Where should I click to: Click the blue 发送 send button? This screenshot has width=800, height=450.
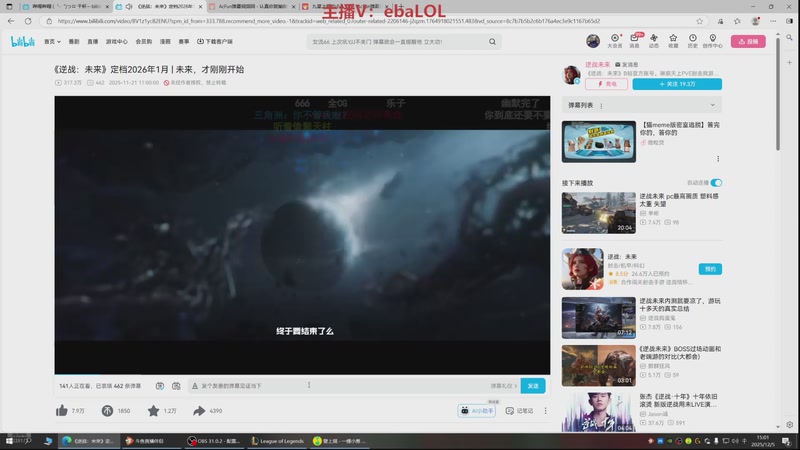[x=533, y=386]
